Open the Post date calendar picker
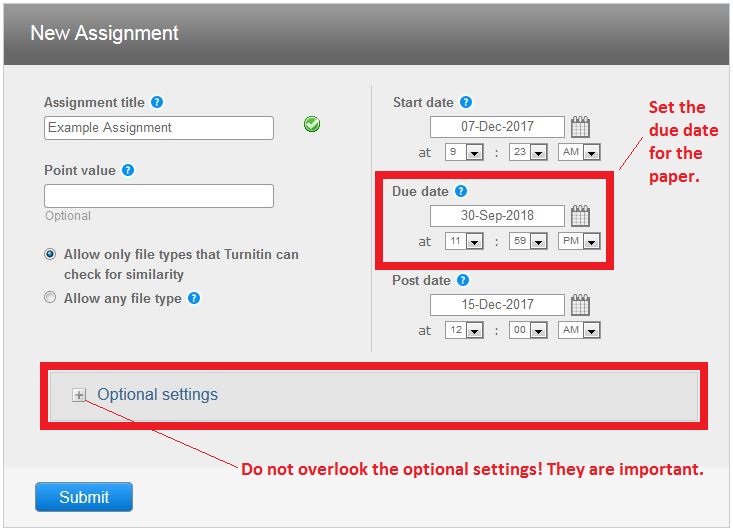This screenshot has height=531, width=733. click(x=580, y=305)
